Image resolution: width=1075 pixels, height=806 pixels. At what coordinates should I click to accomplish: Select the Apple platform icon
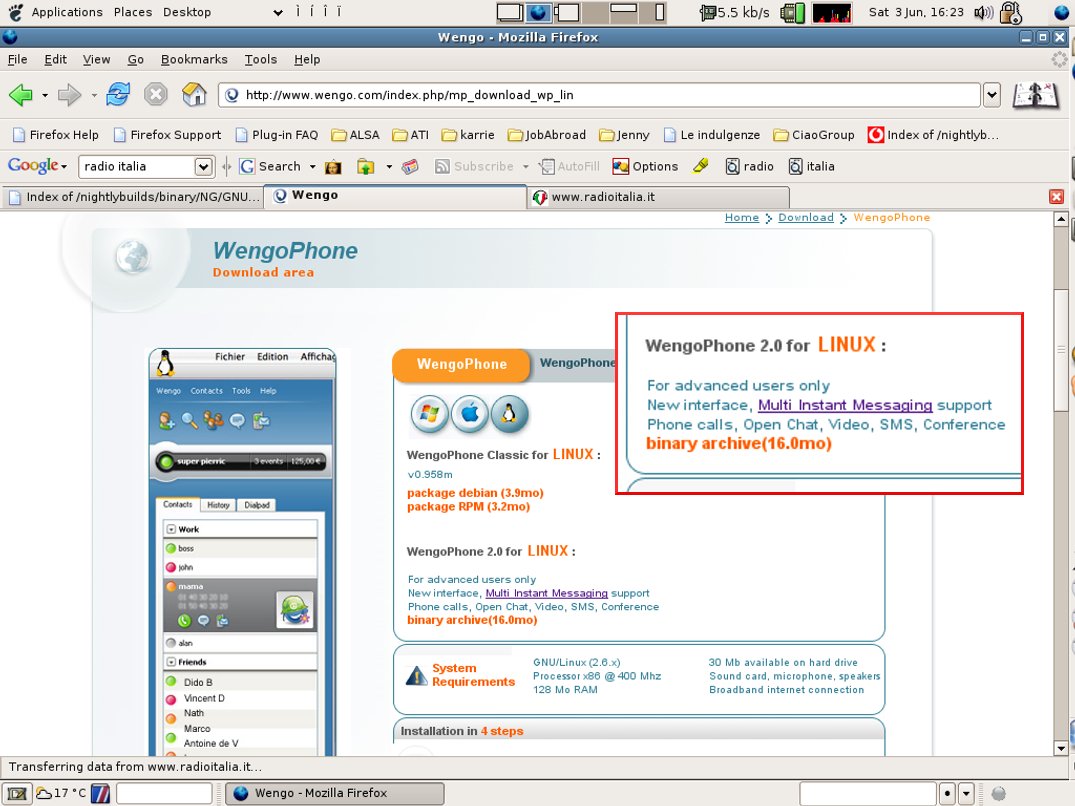[470, 415]
